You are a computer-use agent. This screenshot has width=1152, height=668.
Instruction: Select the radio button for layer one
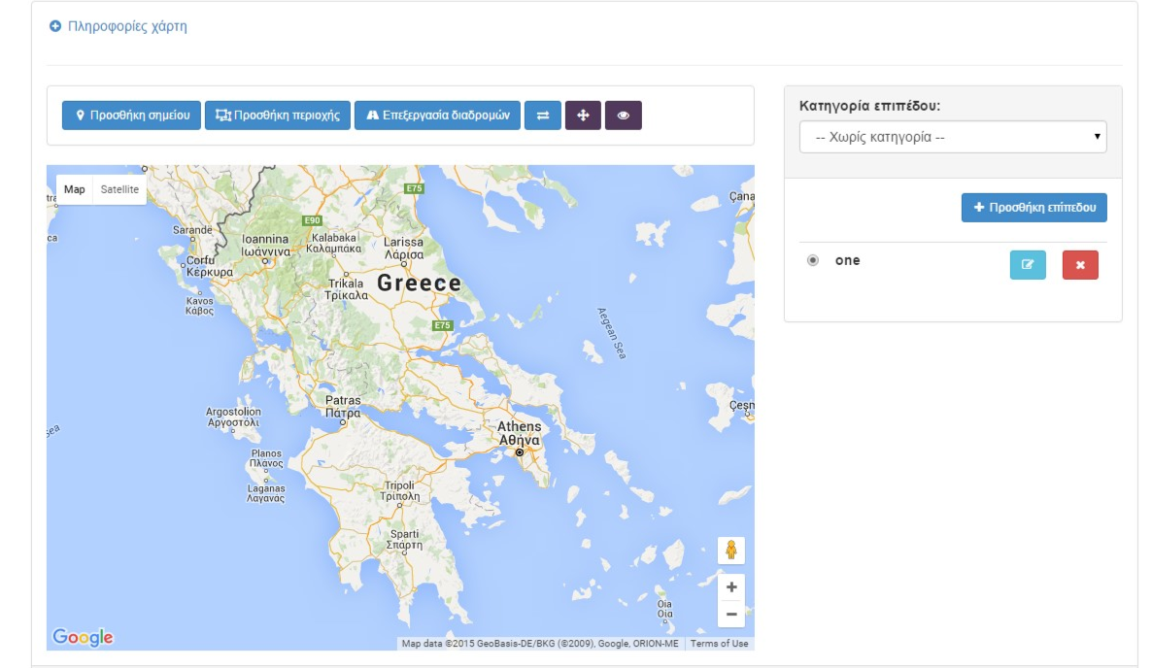[813, 261]
